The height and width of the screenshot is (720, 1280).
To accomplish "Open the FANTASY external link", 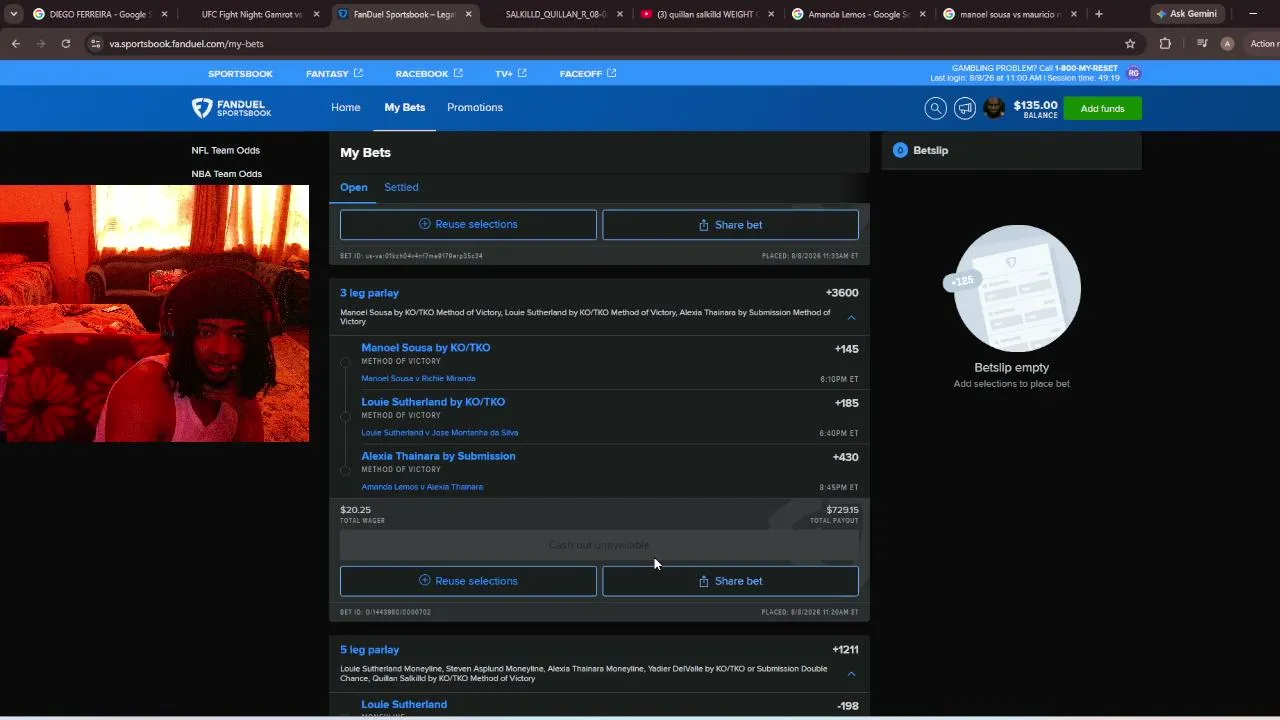I will click(334, 74).
